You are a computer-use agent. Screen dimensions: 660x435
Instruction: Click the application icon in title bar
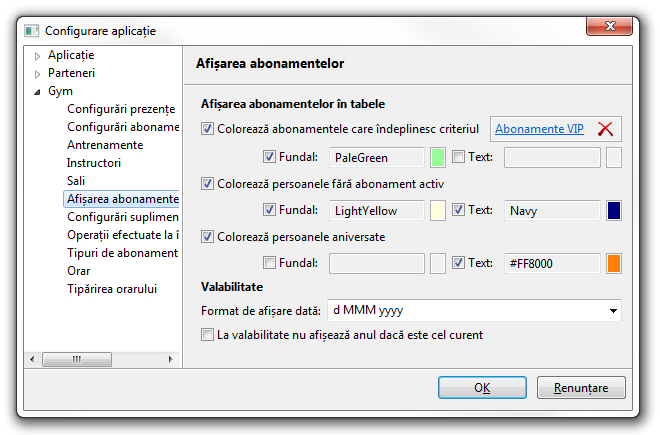pyautogui.click(x=32, y=31)
